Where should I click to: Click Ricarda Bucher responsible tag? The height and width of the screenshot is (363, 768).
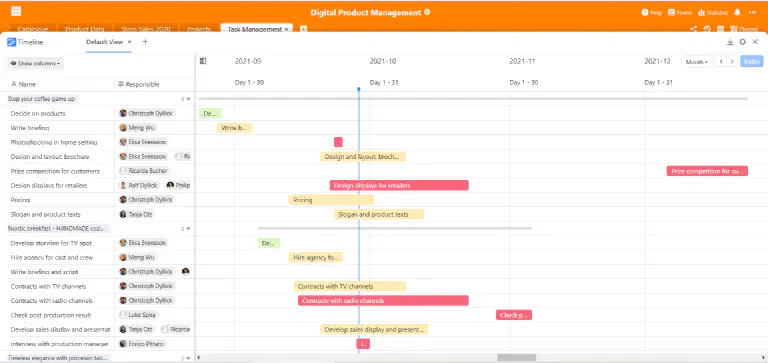tap(145, 171)
